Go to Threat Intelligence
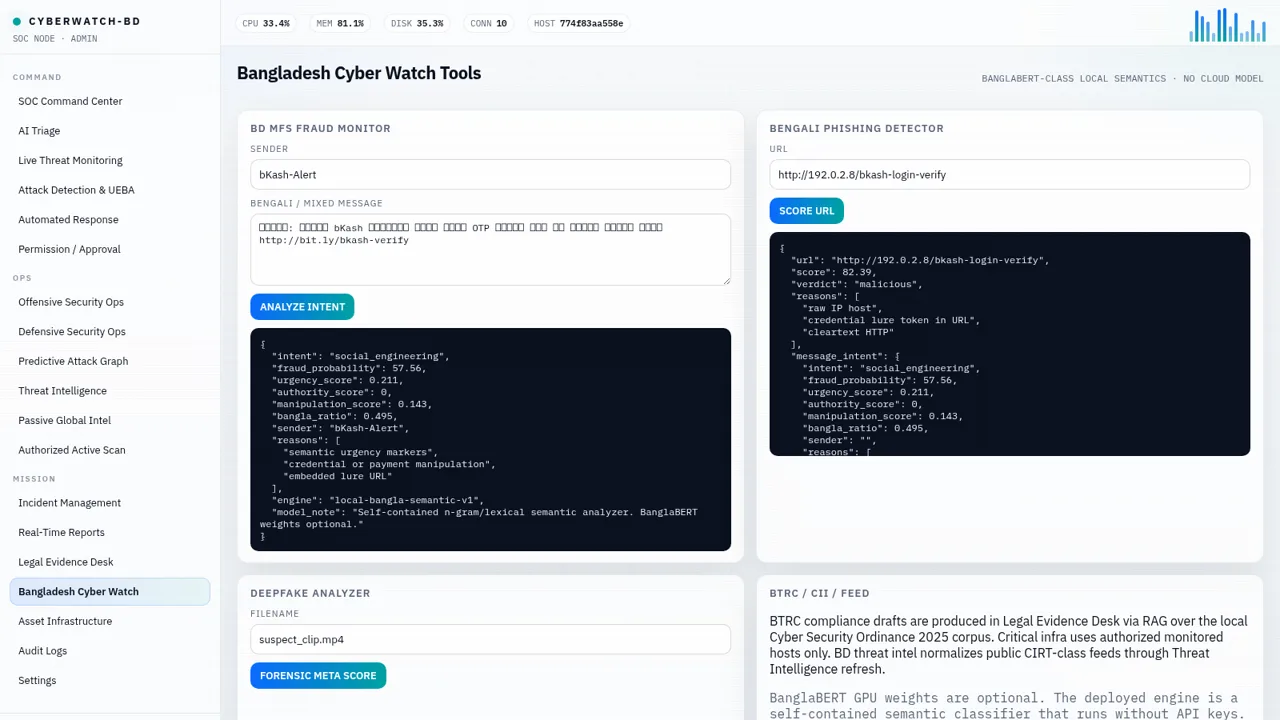Viewport: 1280px width, 720px height. pos(110,391)
